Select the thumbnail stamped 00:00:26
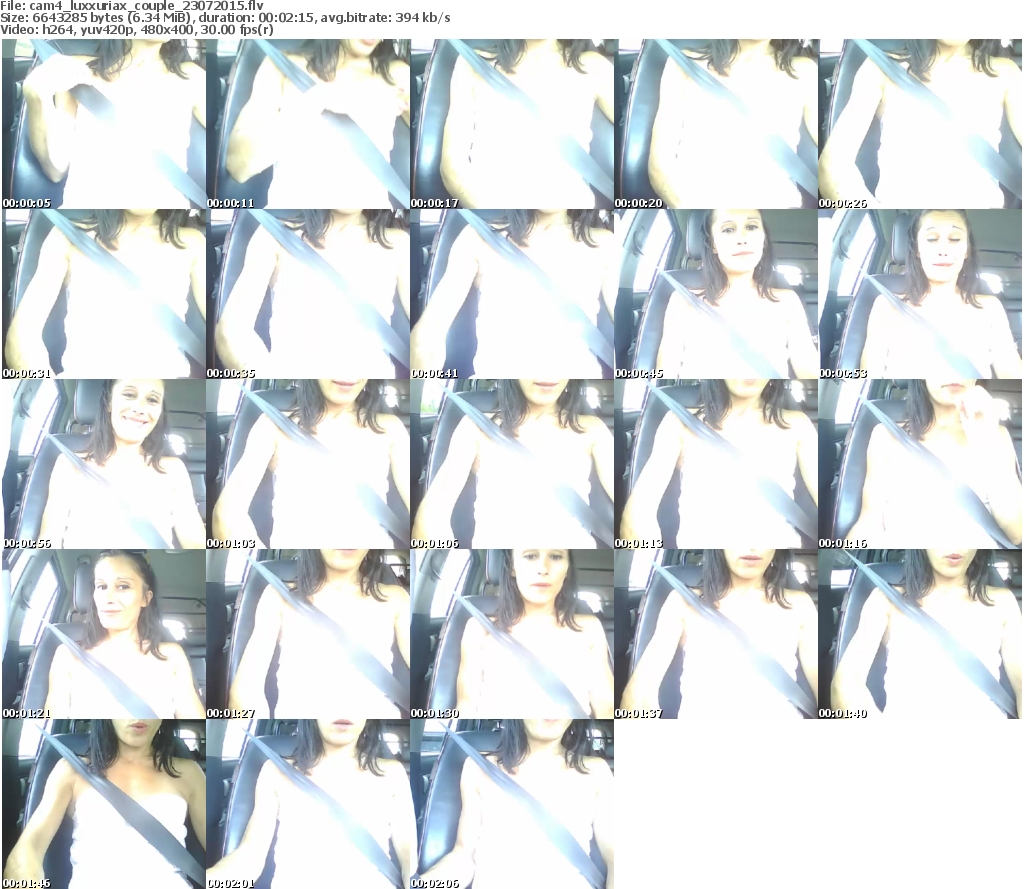The height and width of the screenshot is (889, 1024). tap(920, 124)
